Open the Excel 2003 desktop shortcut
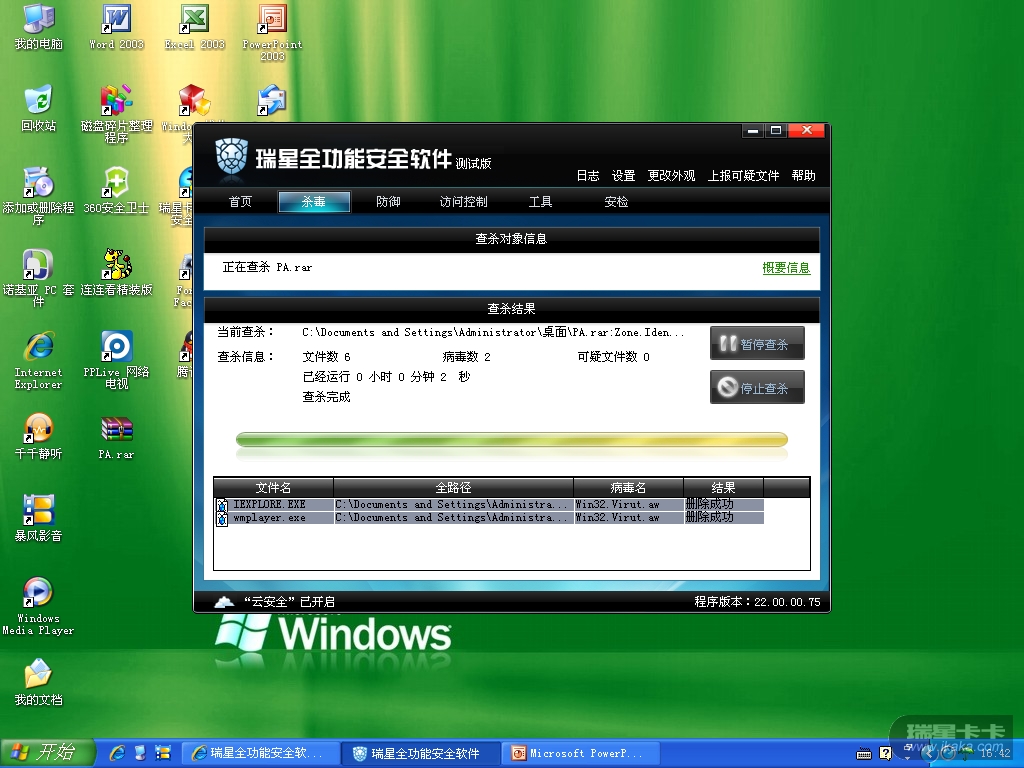 (195, 27)
